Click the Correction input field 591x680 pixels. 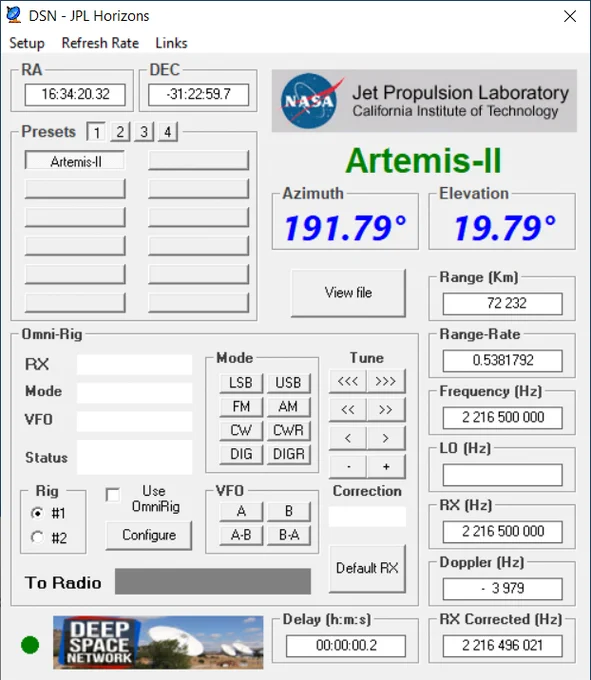click(367, 517)
